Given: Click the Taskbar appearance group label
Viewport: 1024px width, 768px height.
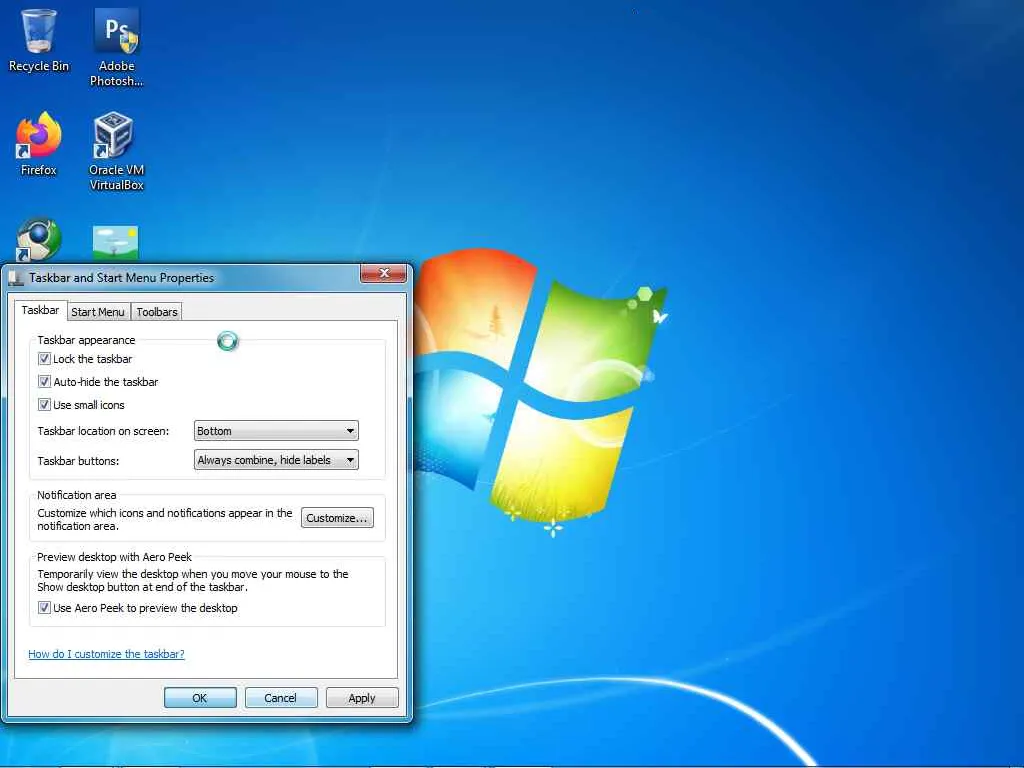Looking at the screenshot, I should [x=86, y=340].
